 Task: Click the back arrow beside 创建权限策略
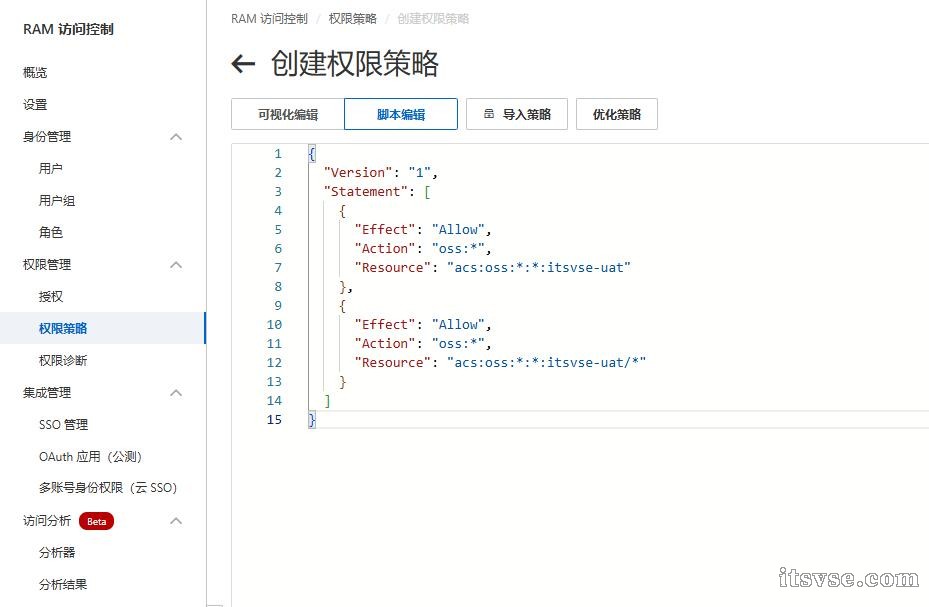tap(243, 63)
